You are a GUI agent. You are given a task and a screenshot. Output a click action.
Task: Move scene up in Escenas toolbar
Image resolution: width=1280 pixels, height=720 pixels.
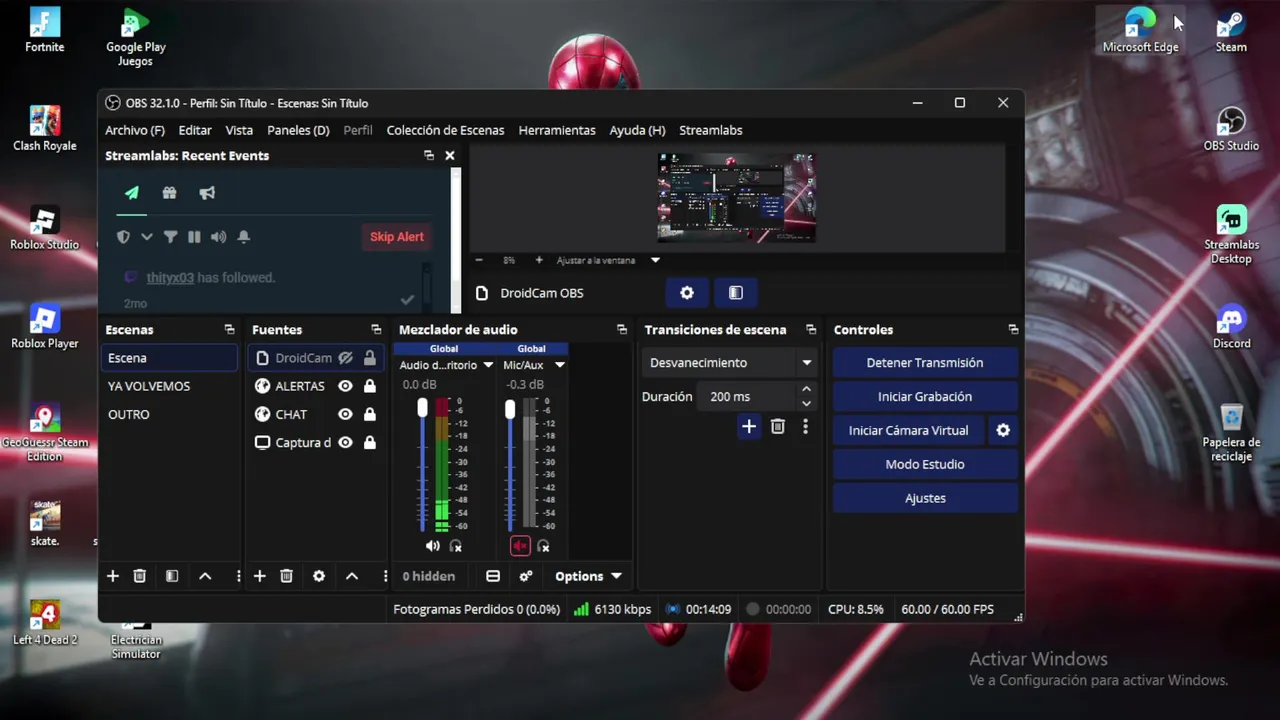(x=205, y=576)
